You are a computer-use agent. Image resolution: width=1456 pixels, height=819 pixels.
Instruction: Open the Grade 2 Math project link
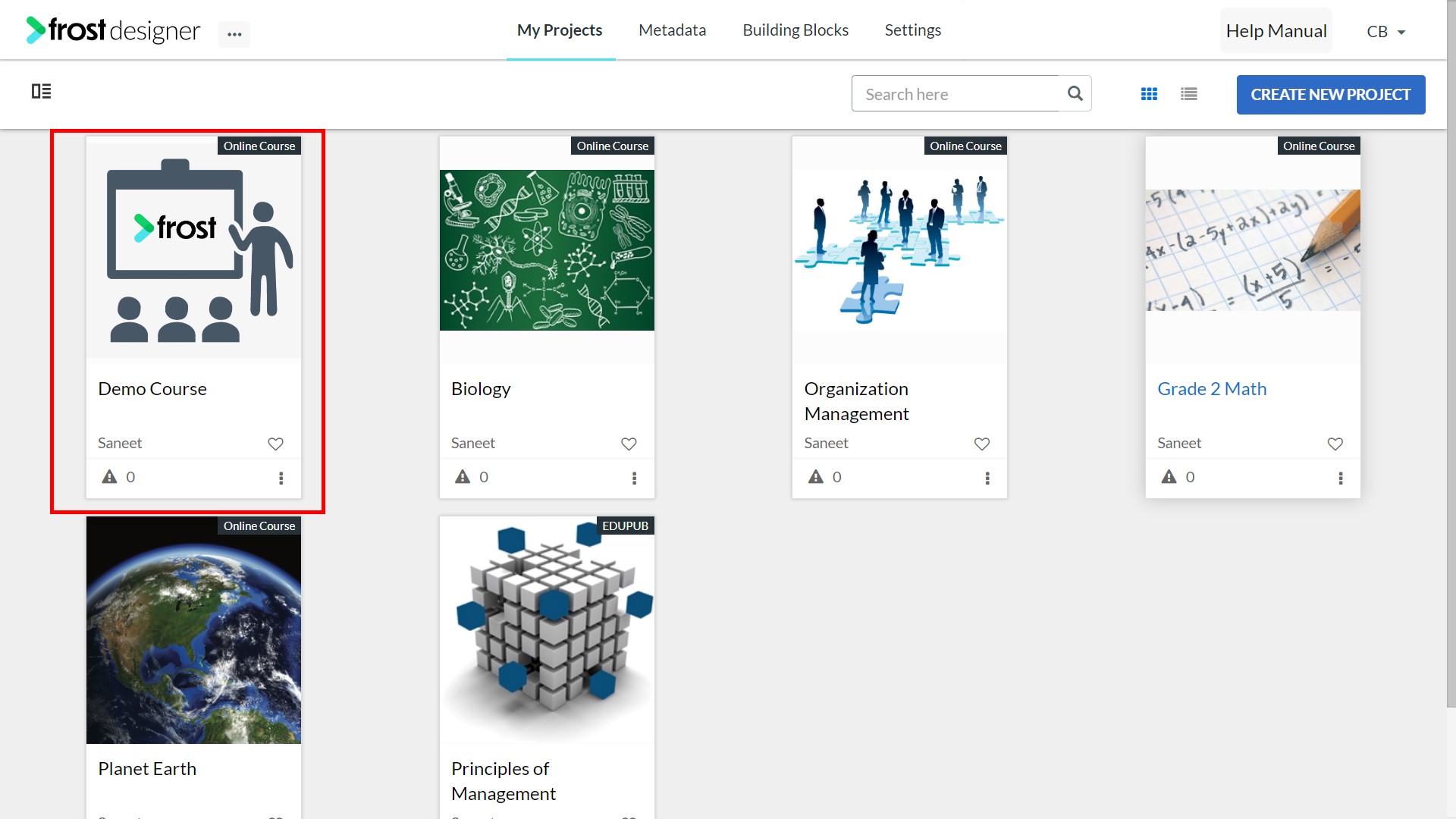(1212, 389)
